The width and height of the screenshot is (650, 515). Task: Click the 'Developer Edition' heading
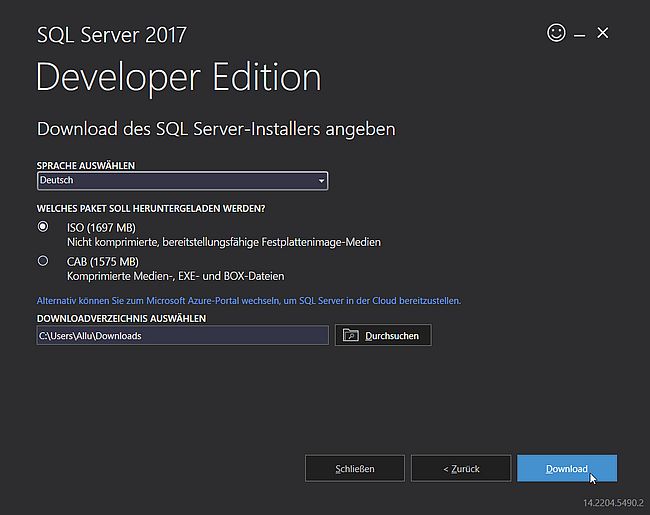point(179,78)
